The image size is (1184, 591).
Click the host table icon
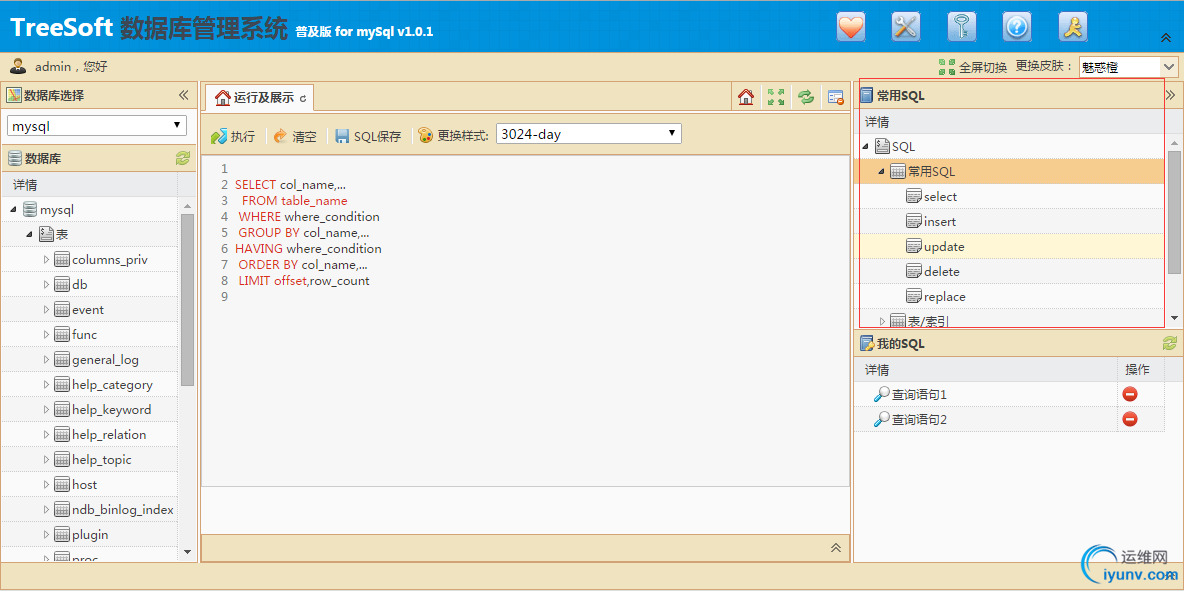click(x=62, y=485)
